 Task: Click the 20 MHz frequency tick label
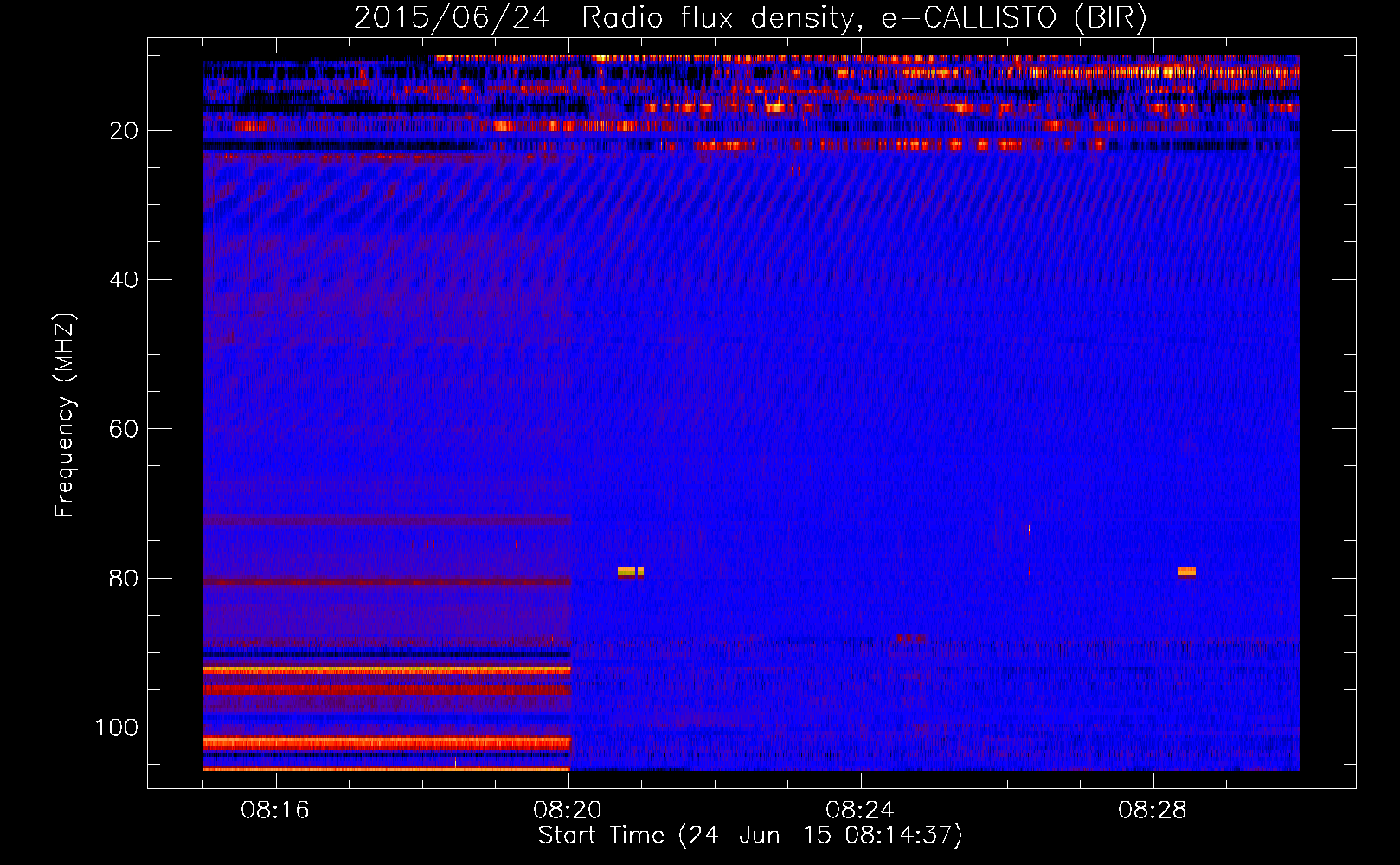click(125, 131)
